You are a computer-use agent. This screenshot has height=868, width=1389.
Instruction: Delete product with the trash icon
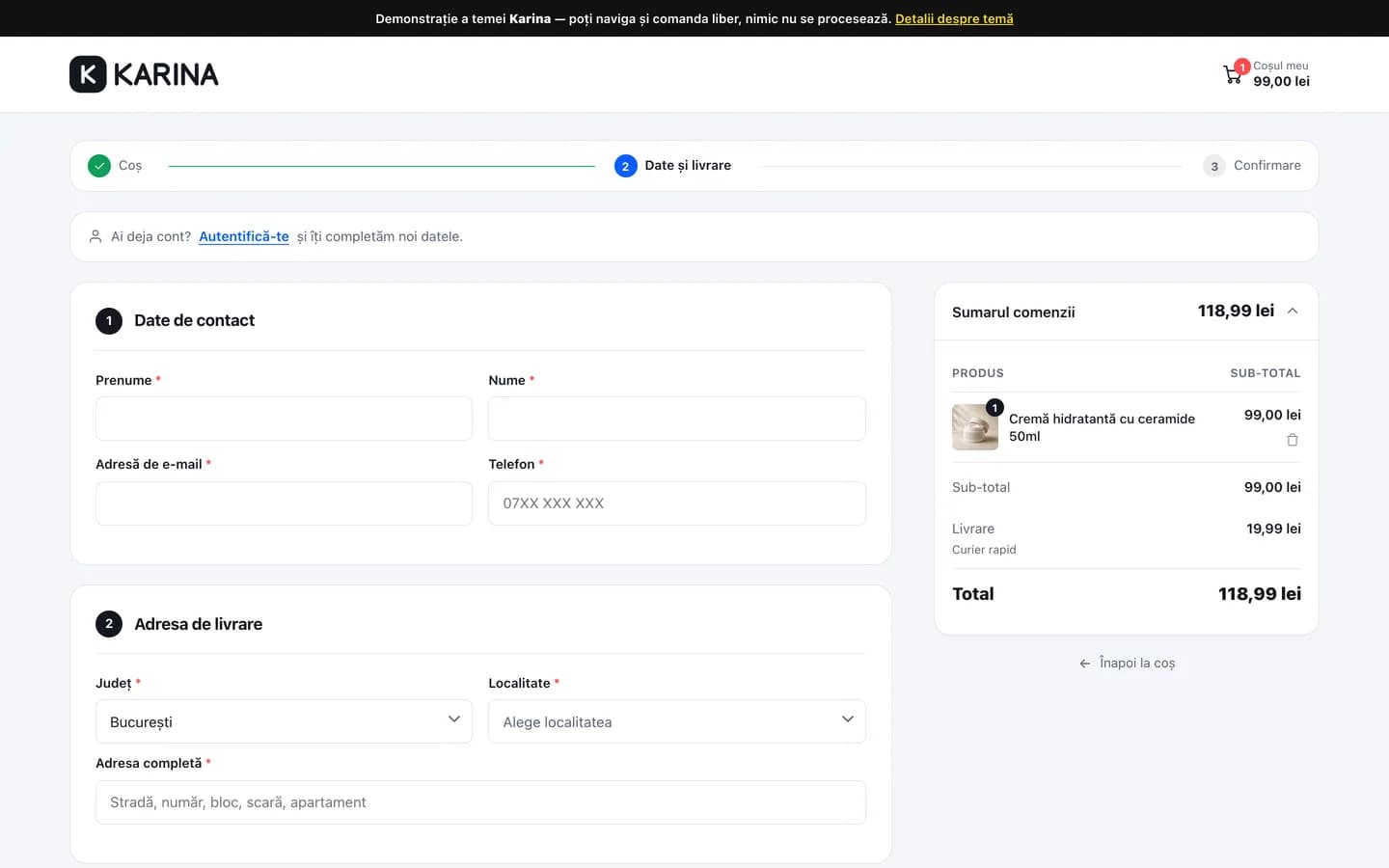pyautogui.click(x=1293, y=440)
